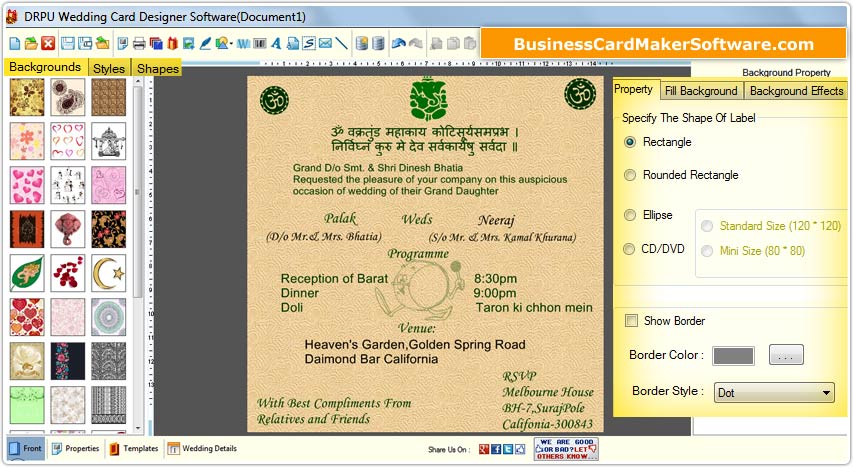
Task: Click the 'Neeraj' groom name text
Action: 496,220
